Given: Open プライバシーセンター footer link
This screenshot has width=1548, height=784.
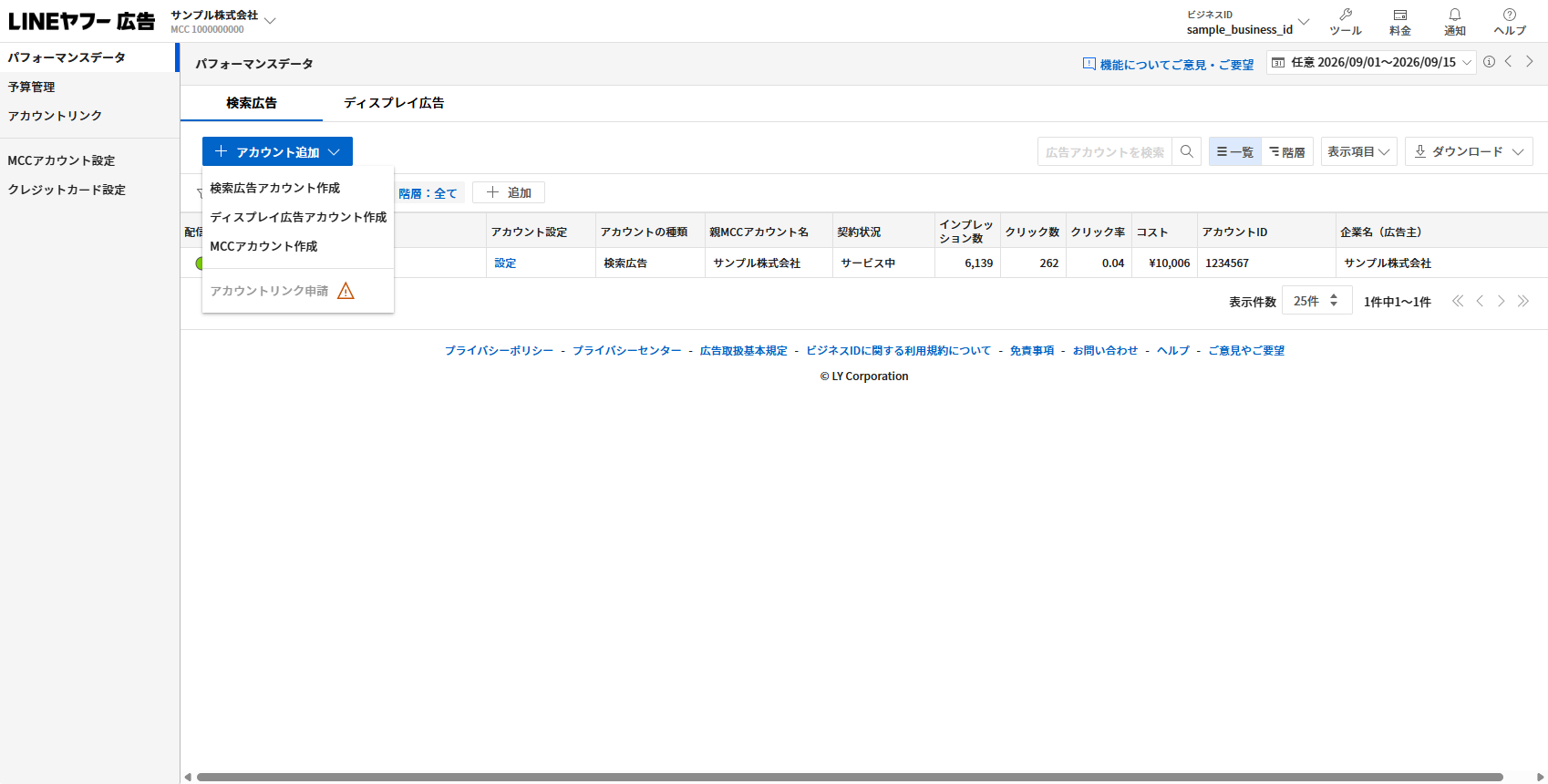Looking at the screenshot, I should point(626,350).
